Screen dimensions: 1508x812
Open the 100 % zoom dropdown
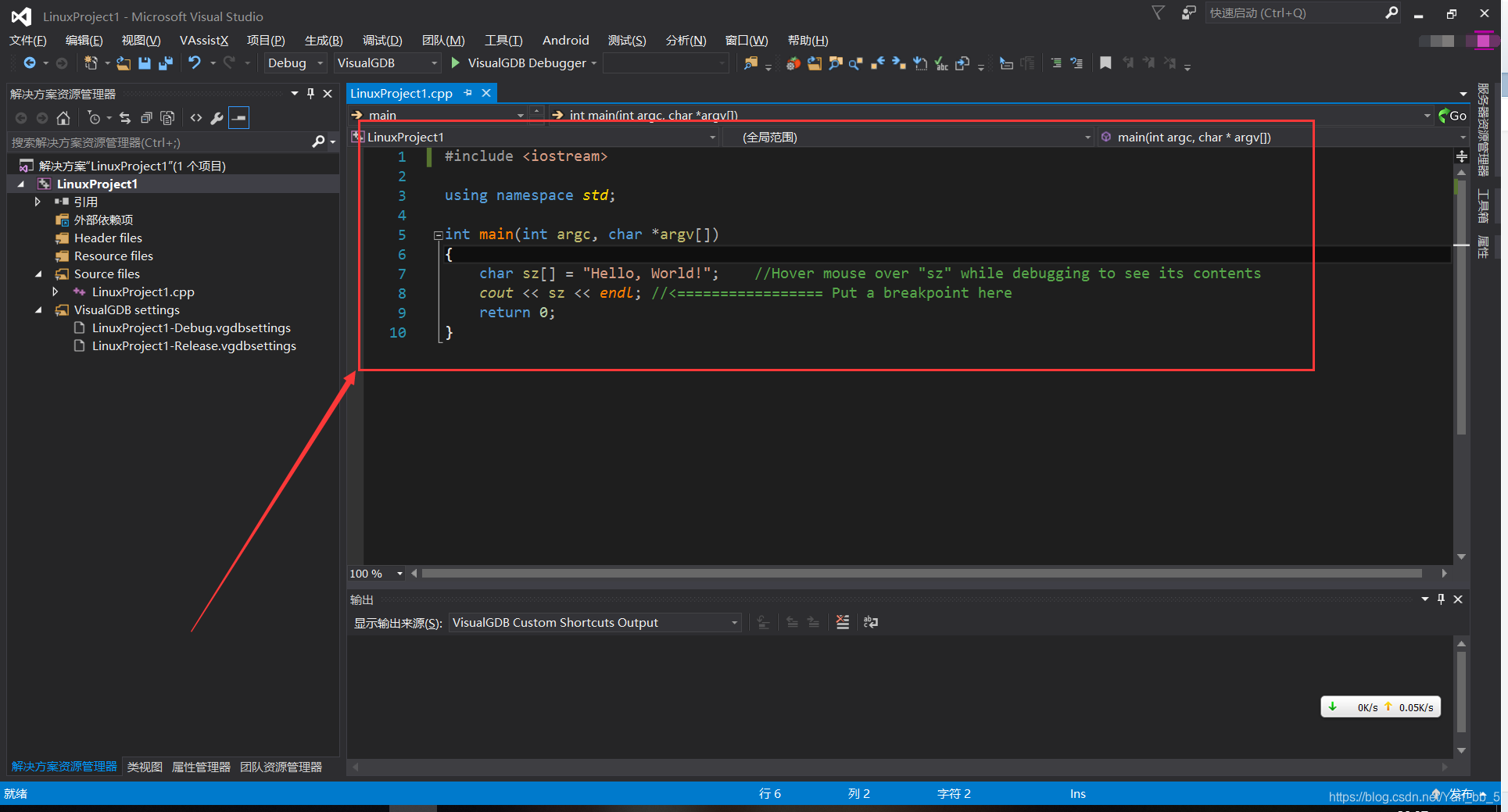[x=377, y=574]
